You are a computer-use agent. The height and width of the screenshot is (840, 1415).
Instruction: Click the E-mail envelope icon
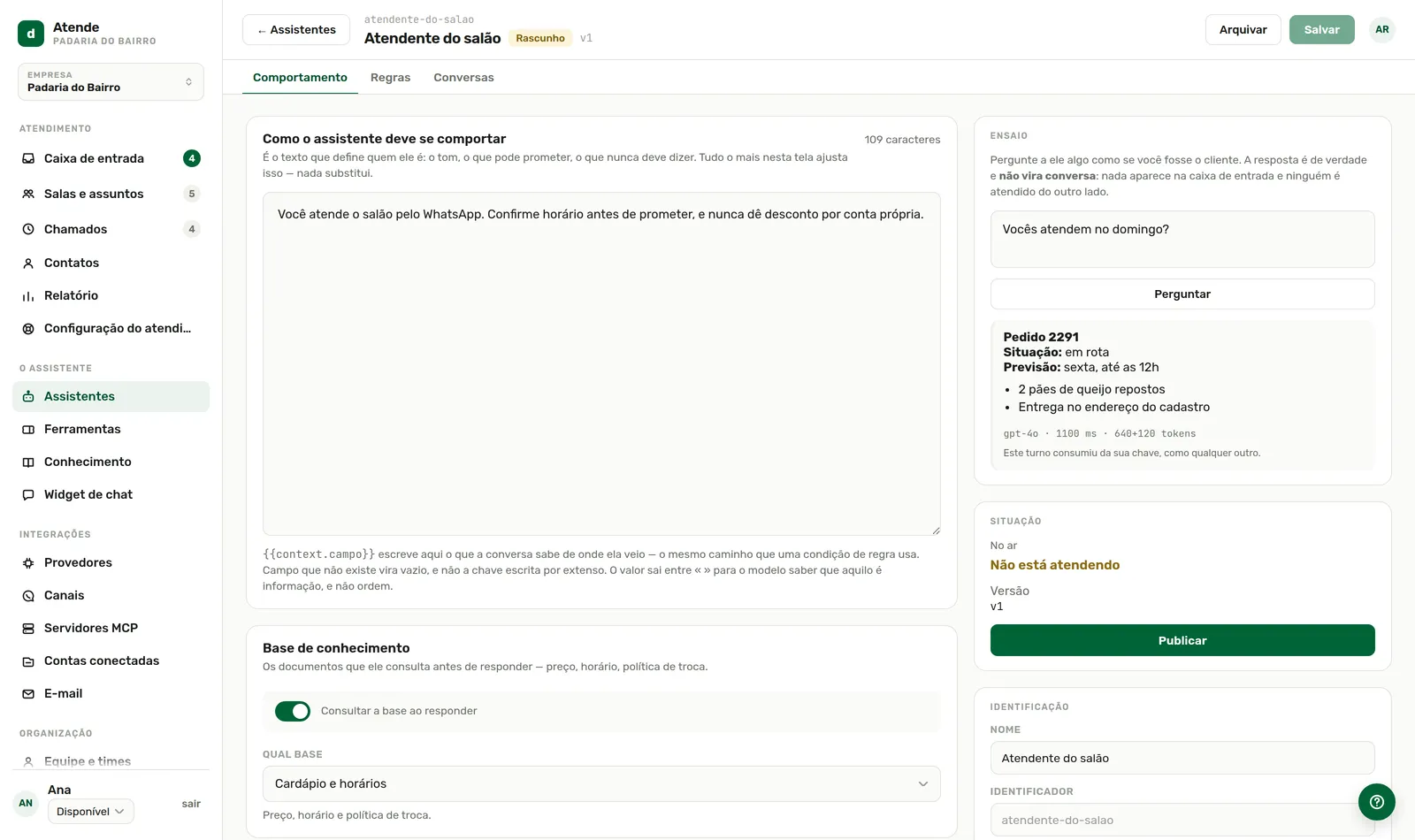(x=28, y=693)
